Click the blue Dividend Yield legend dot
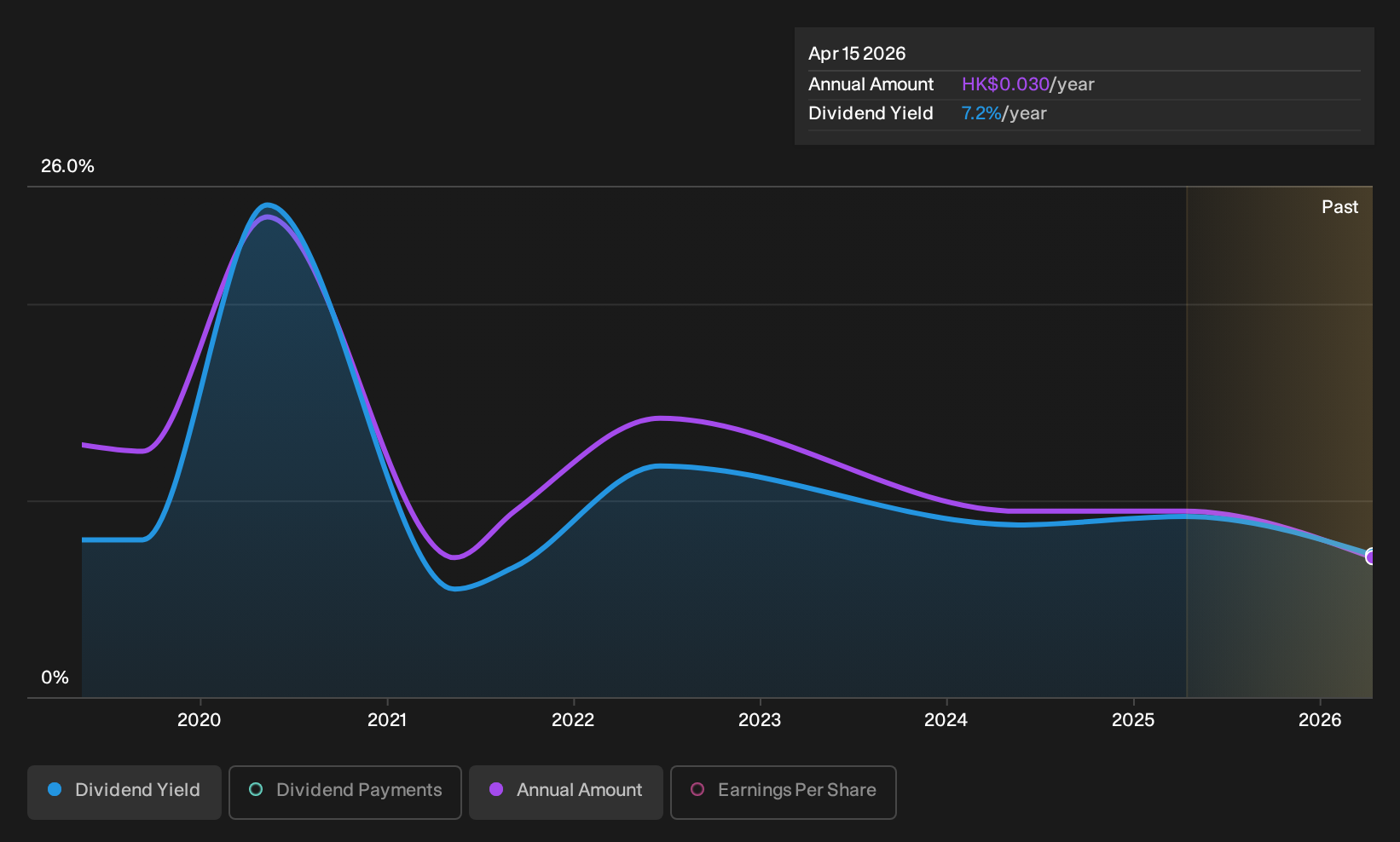 click(55, 790)
